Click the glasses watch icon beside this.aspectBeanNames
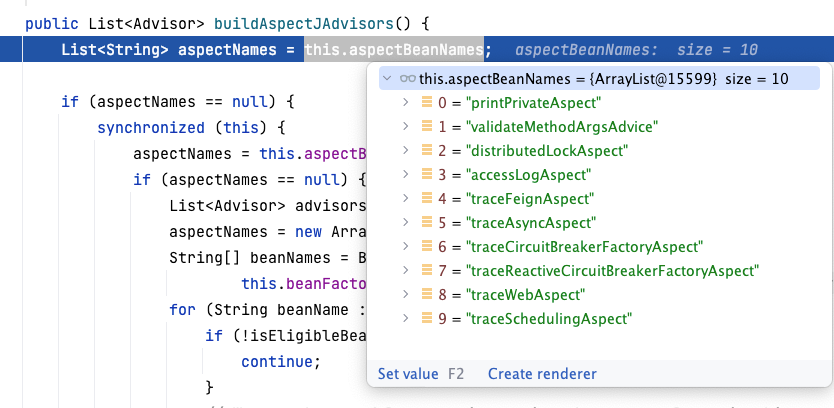 (x=407, y=78)
